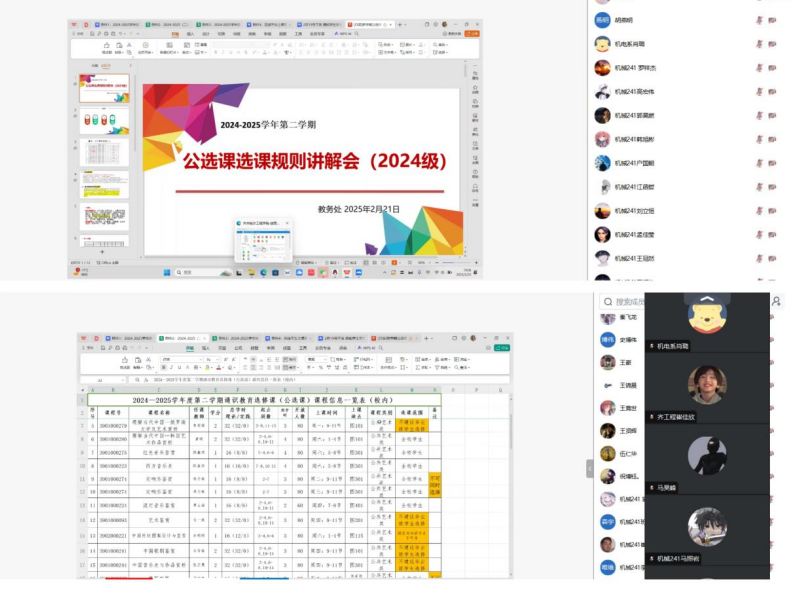Toggle the Notes (备注) pane in the presentation status bar
The width and height of the screenshot is (804, 594).
coord(332,263)
